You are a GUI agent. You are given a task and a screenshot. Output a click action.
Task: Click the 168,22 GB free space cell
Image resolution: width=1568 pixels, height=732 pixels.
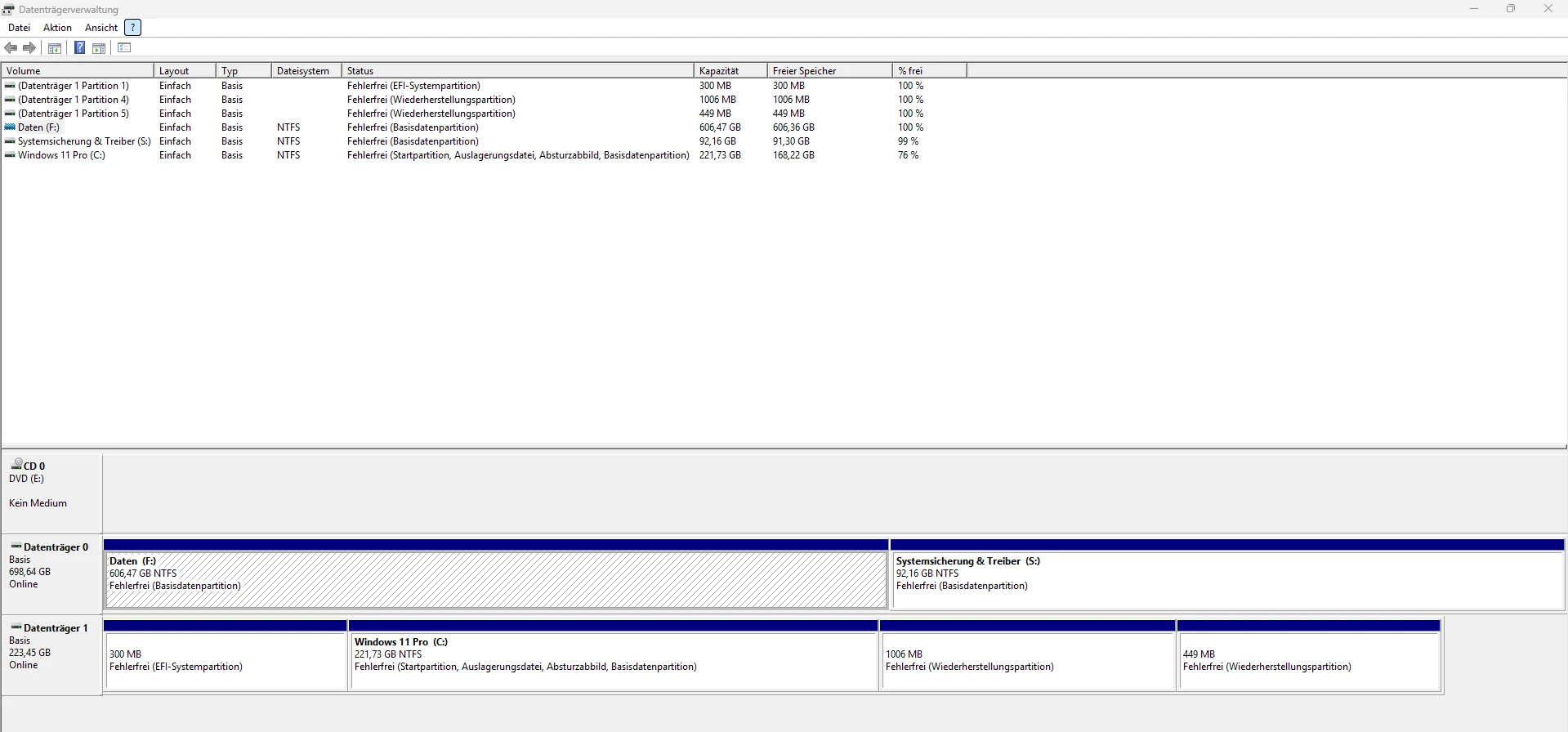793,154
